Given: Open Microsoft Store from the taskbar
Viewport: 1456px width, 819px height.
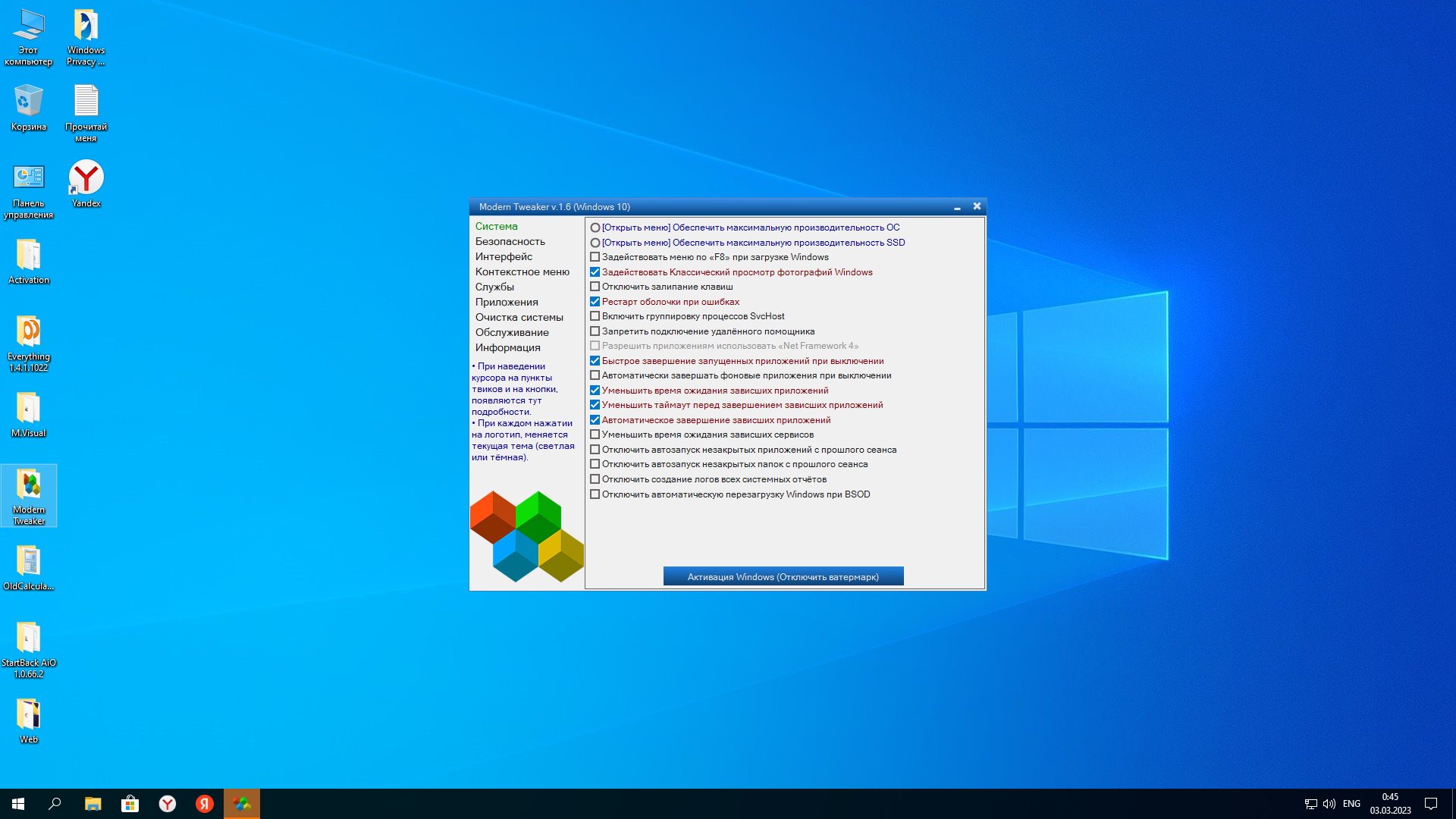Looking at the screenshot, I should pos(130,804).
